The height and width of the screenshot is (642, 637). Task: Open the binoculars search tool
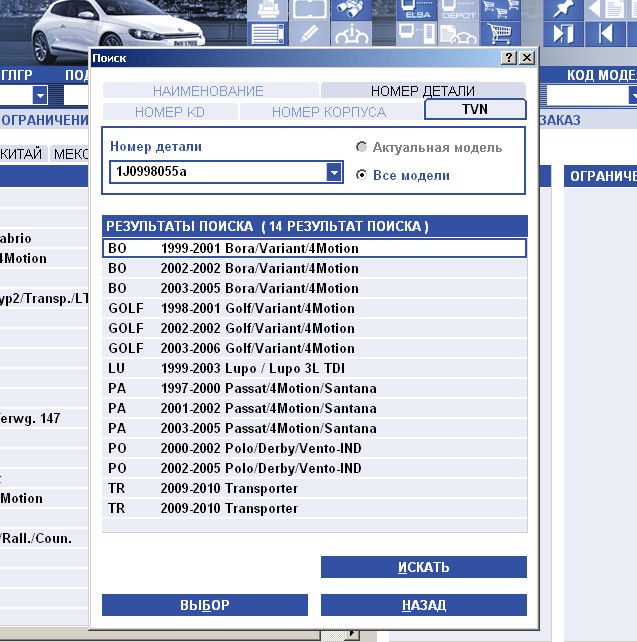pos(351,9)
